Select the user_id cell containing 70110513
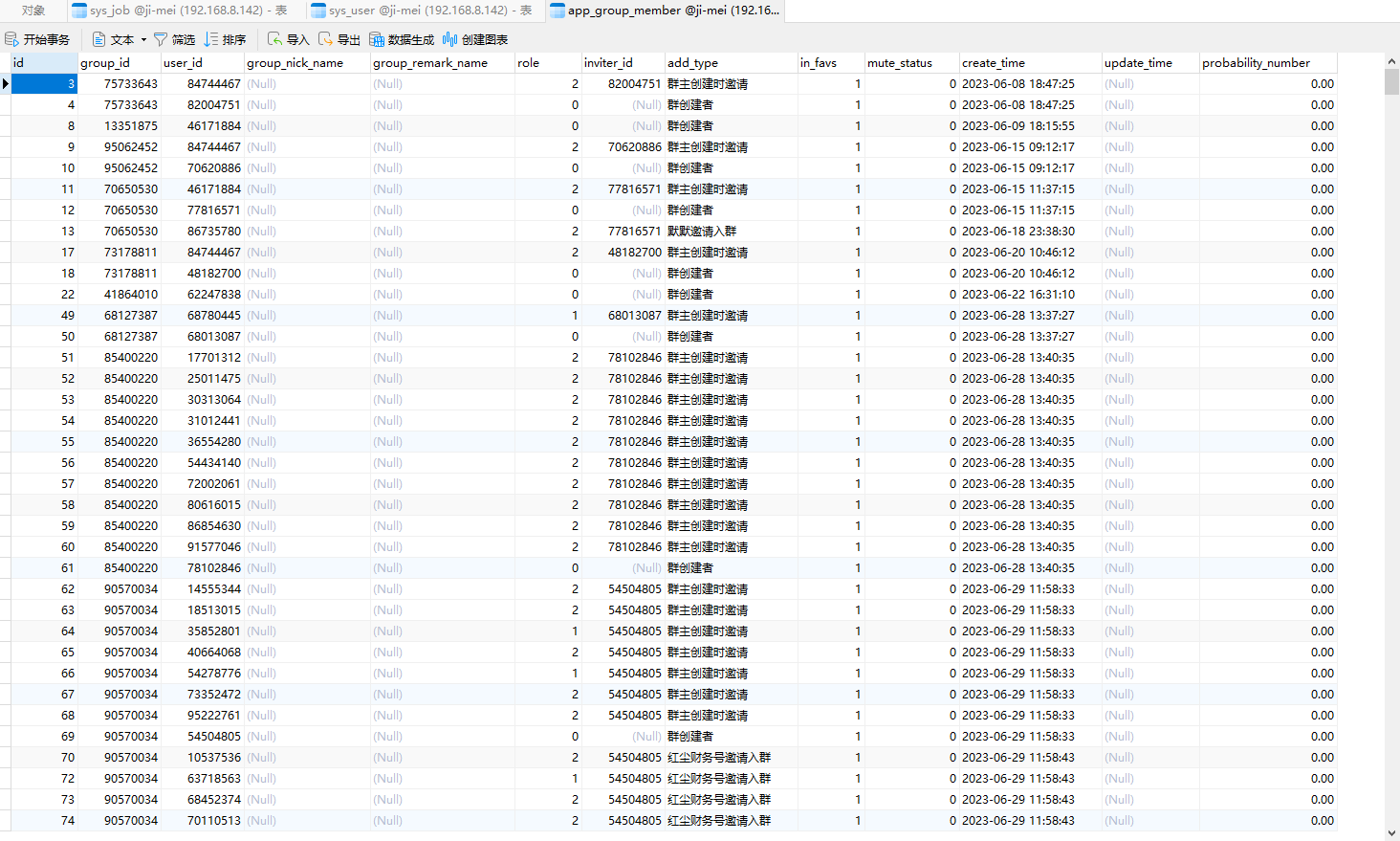The width and height of the screenshot is (1400, 841). (202, 821)
